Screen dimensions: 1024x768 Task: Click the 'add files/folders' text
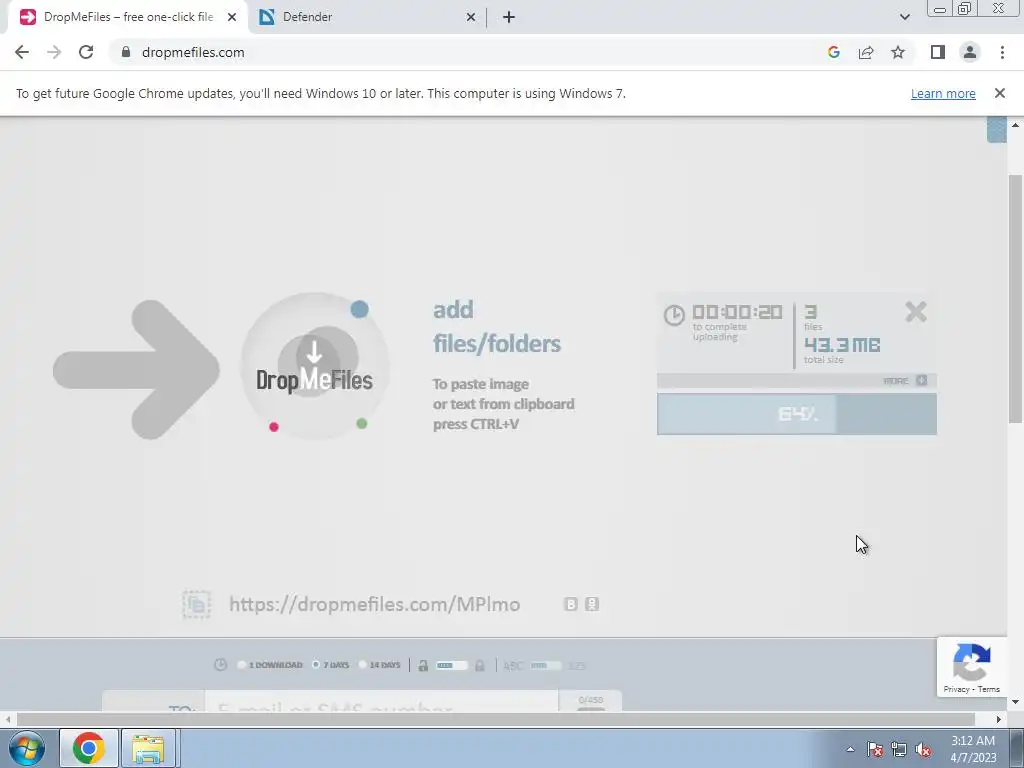pos(496,327)
